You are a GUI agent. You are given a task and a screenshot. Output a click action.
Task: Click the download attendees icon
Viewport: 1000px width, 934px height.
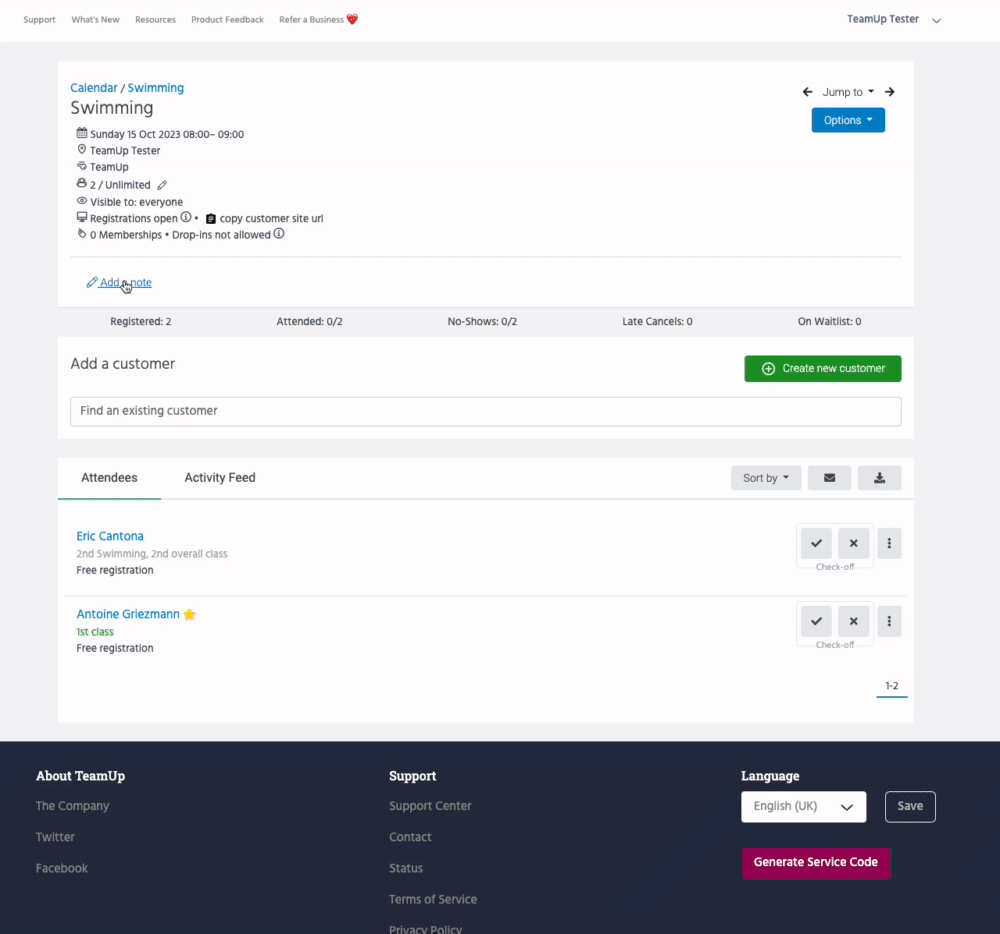(x=879, y=478)
